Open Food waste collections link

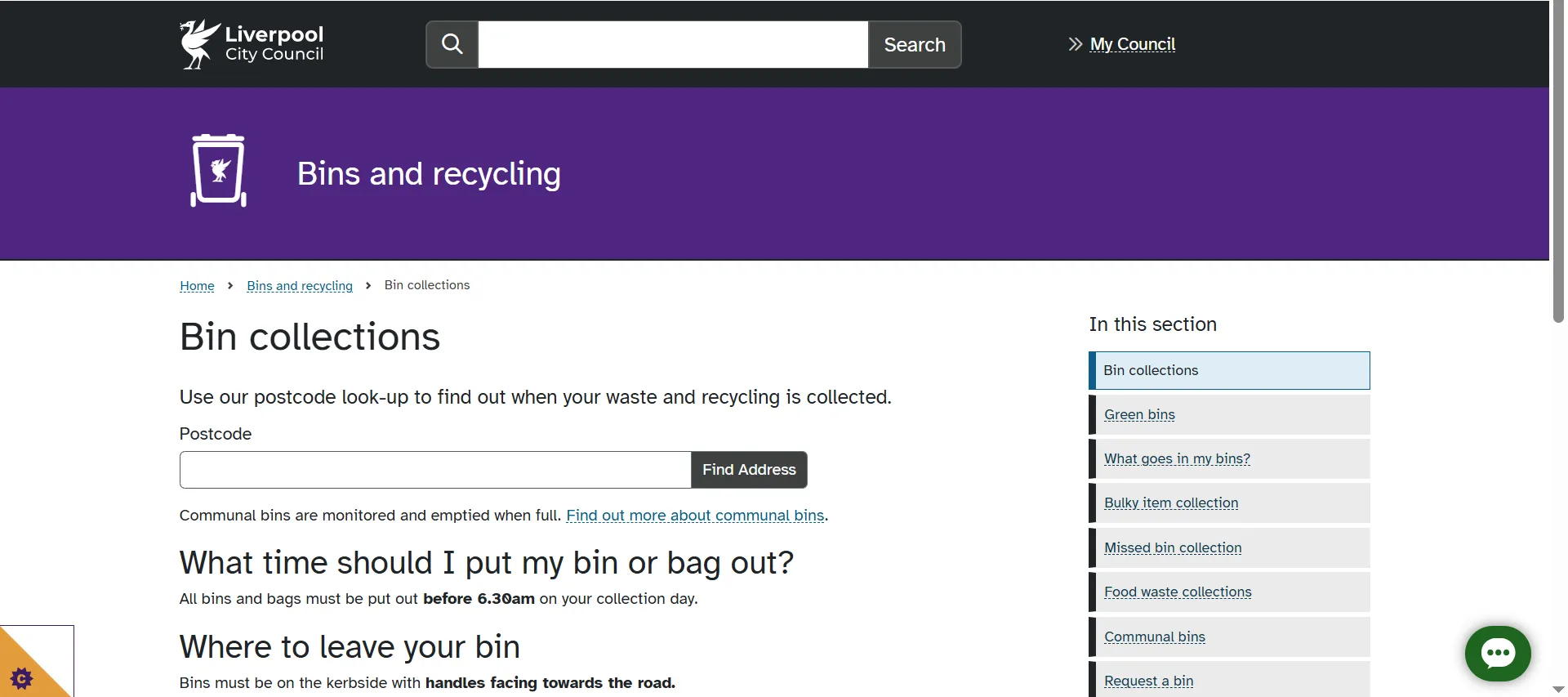(1178, 592)
